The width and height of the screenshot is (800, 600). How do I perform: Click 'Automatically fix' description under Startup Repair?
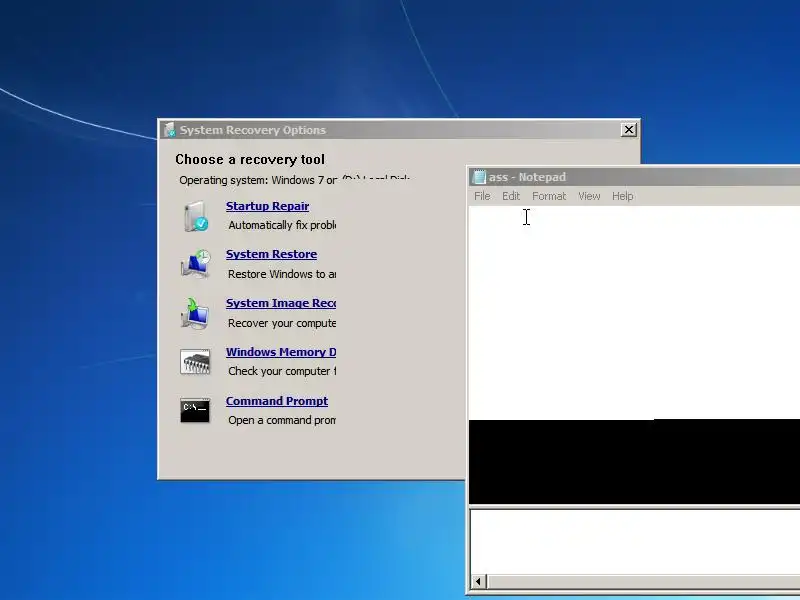click(x=282, y=225)
